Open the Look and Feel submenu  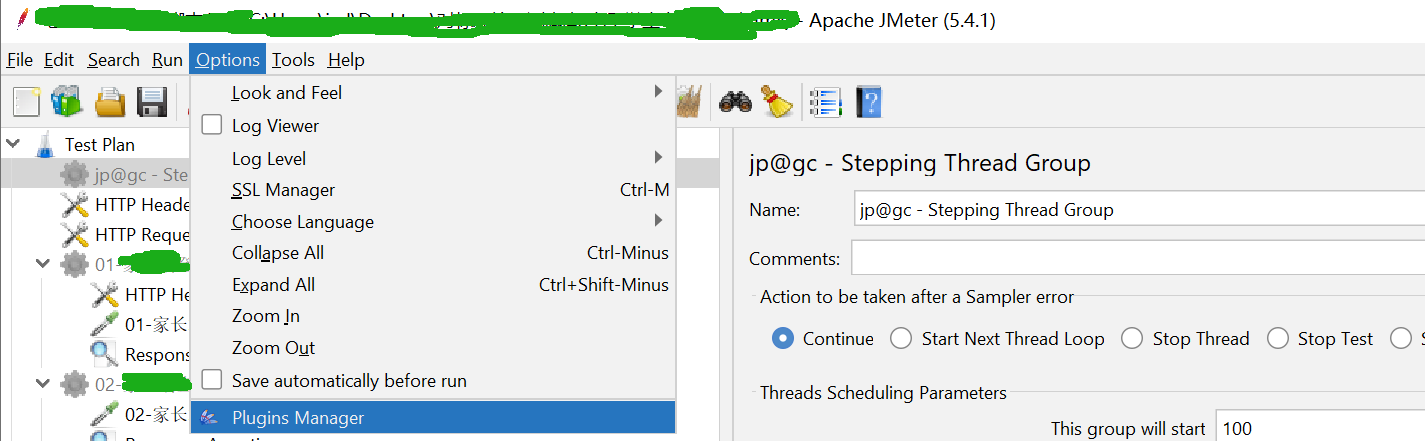[433, 92]
